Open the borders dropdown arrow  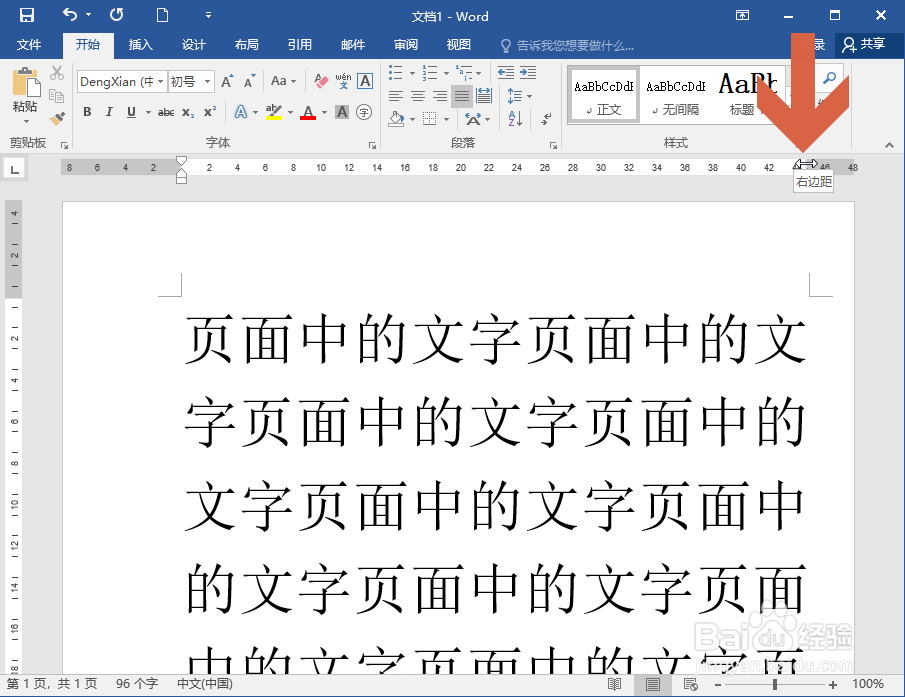coord(446,119)
